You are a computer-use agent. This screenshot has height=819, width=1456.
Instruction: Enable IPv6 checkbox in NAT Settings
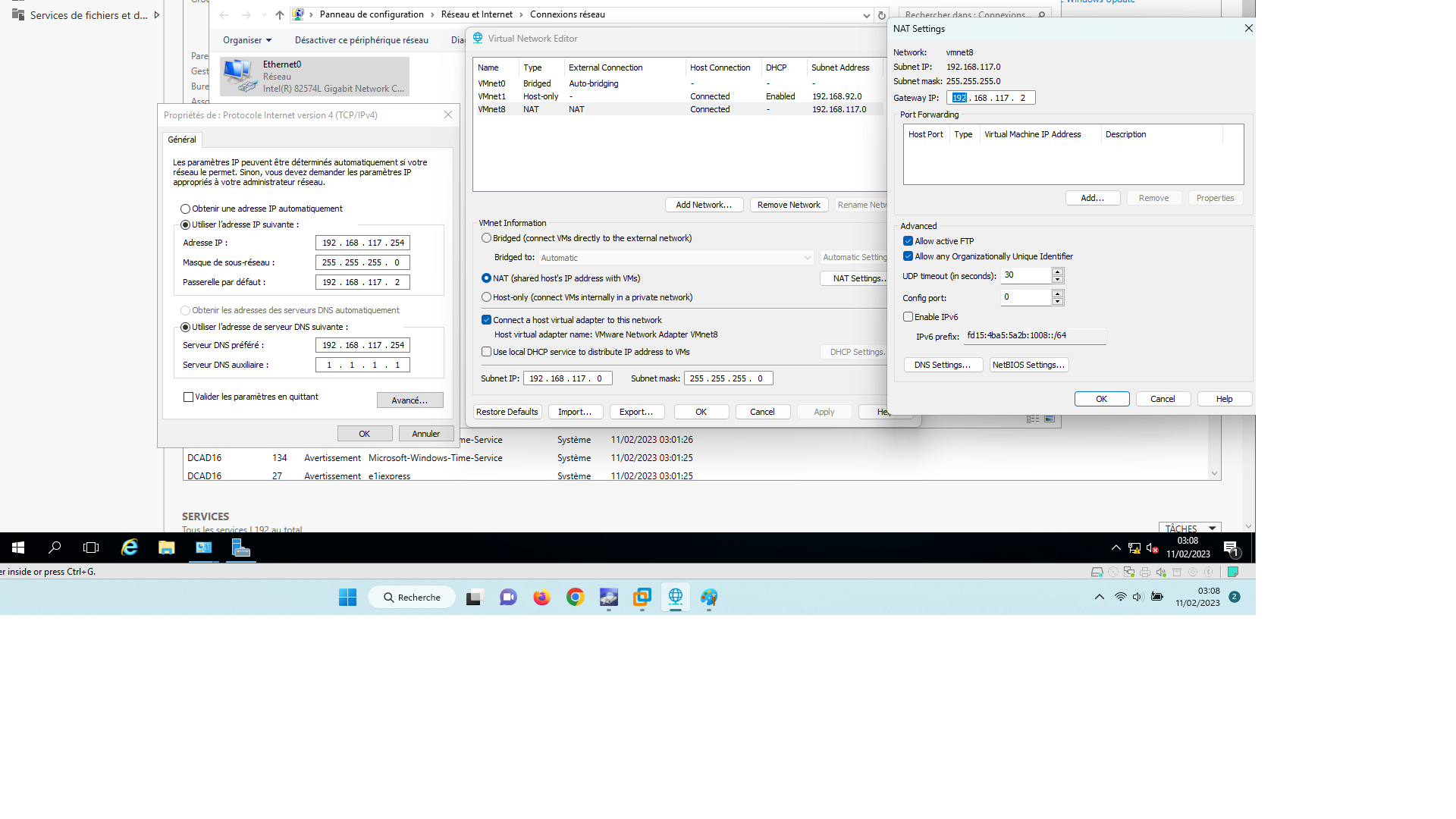coord(908,317)
